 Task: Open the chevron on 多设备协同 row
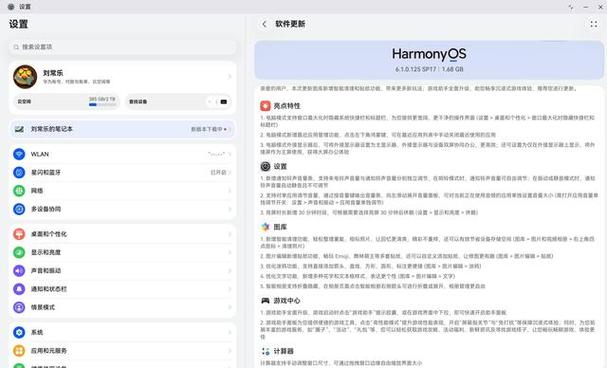point(230,209)
